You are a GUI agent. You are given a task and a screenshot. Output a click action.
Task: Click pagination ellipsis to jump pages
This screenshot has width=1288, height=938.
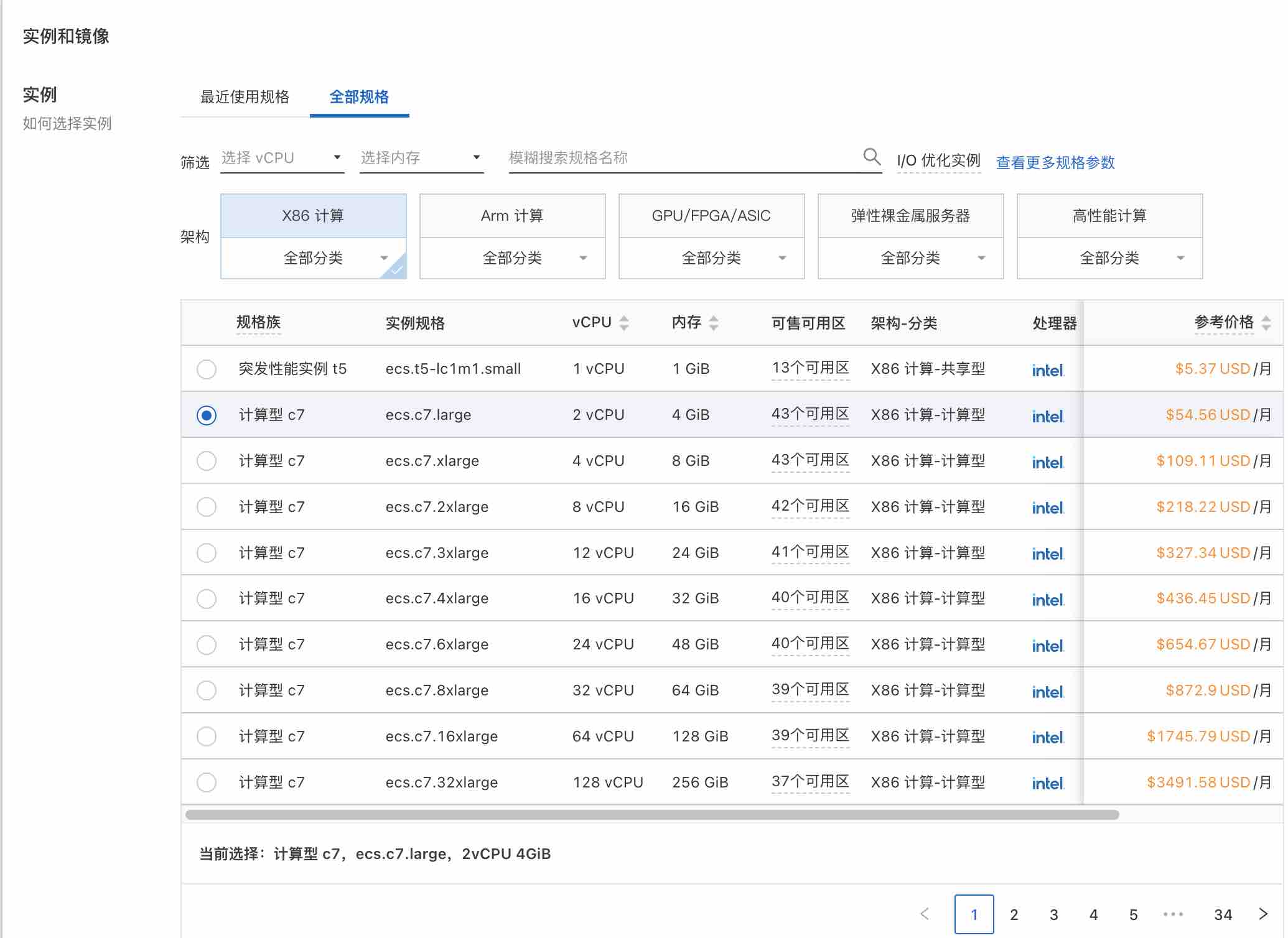(x=1173, y=914)
